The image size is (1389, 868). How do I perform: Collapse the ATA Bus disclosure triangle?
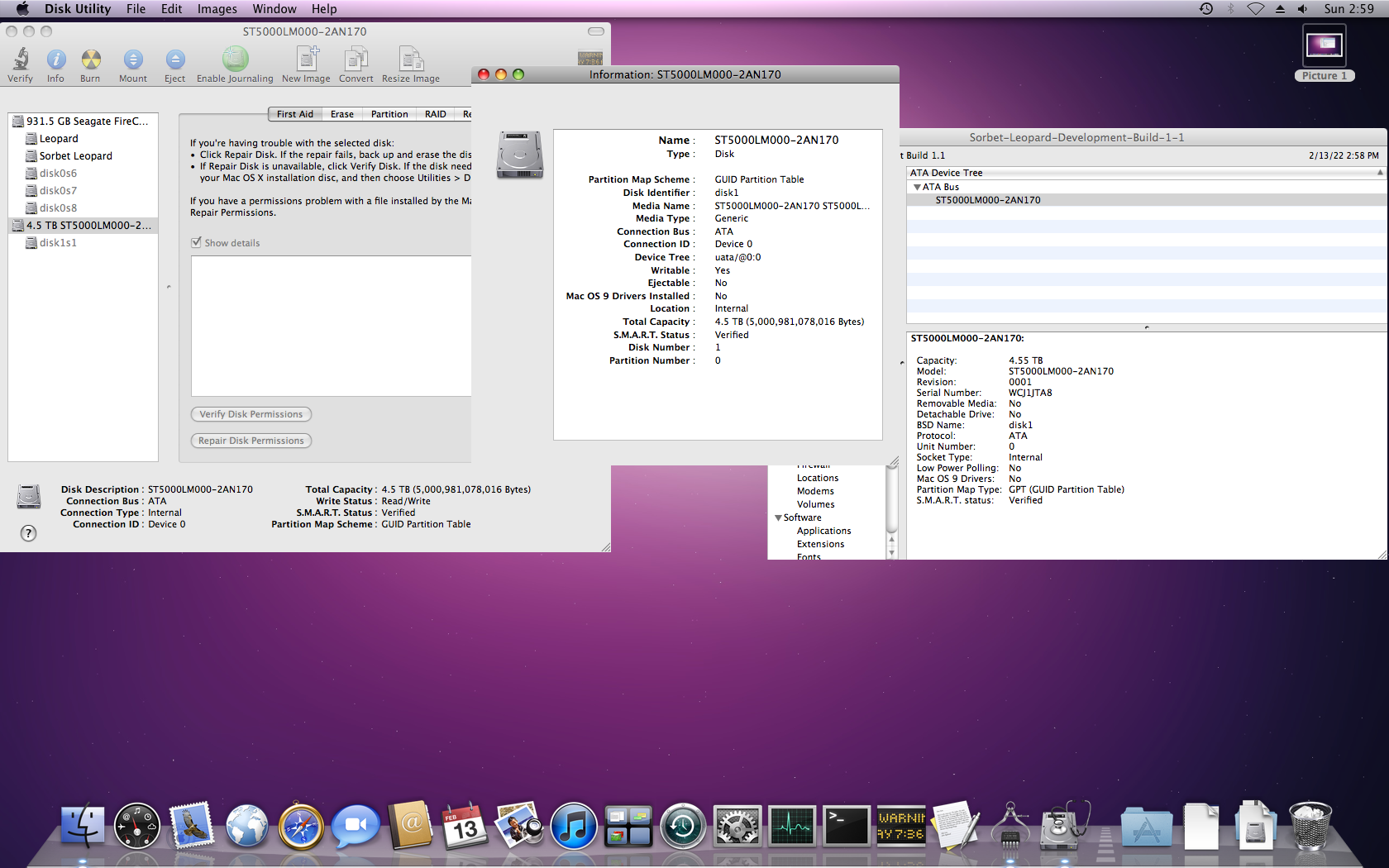click(917, 188)
